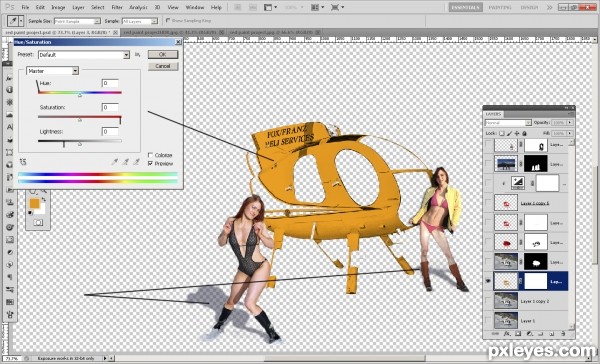Click the Lightness value input field
This screenshot has height=364, width=600.
[110, 132]
